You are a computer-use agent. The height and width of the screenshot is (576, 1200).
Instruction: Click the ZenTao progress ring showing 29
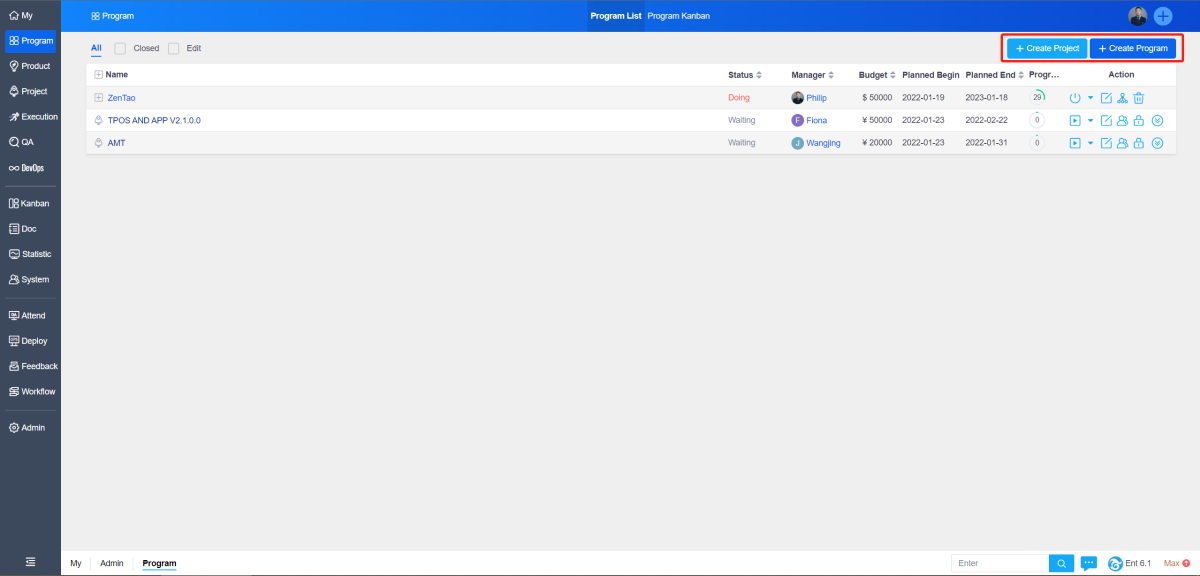click(1038, 97)
